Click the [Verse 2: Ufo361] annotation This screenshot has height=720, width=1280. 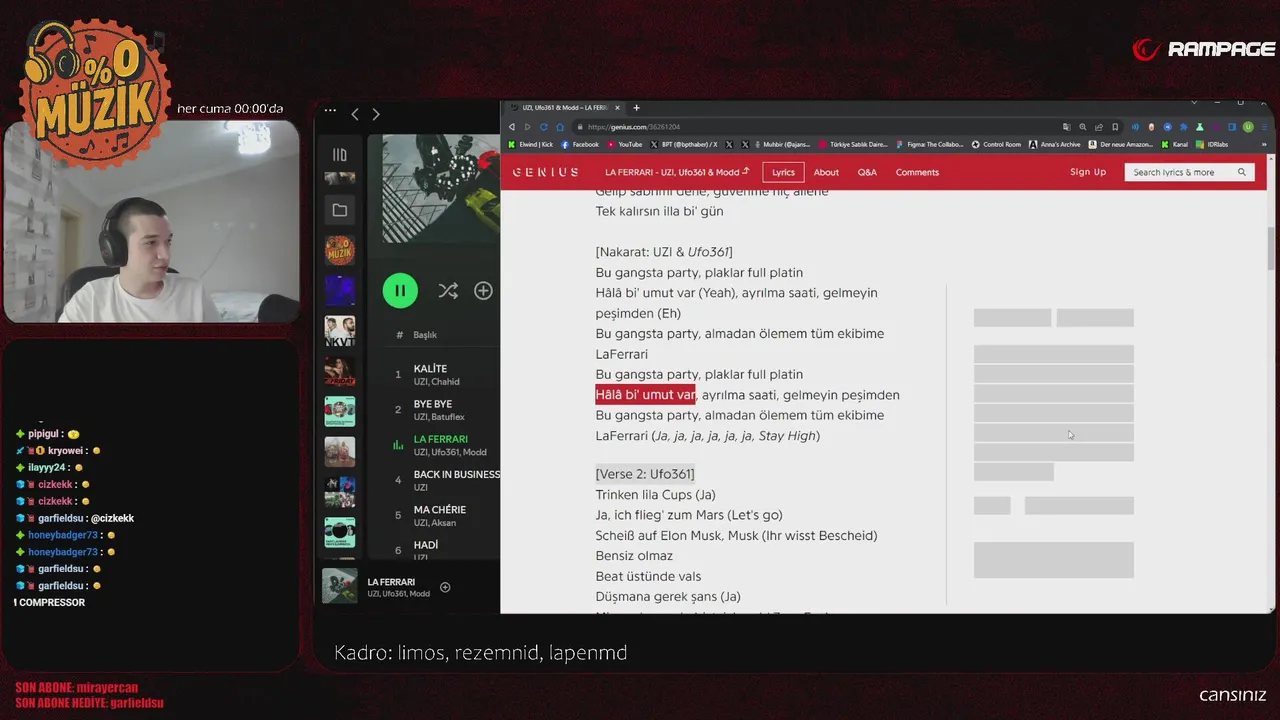[x=645, y=474]
